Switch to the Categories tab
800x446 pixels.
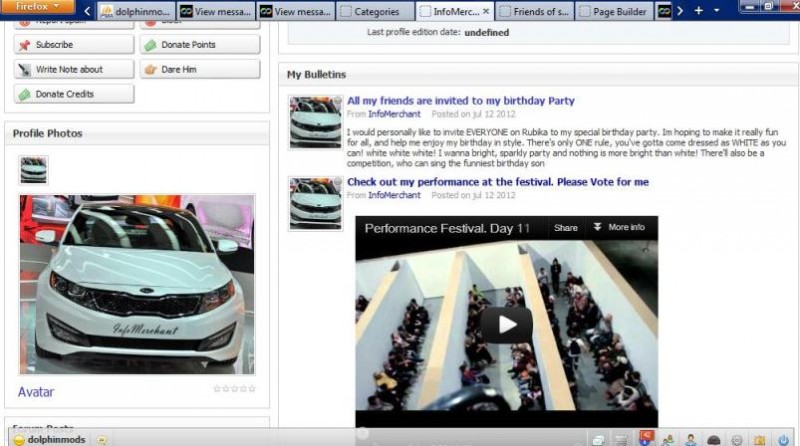[375, 11]
